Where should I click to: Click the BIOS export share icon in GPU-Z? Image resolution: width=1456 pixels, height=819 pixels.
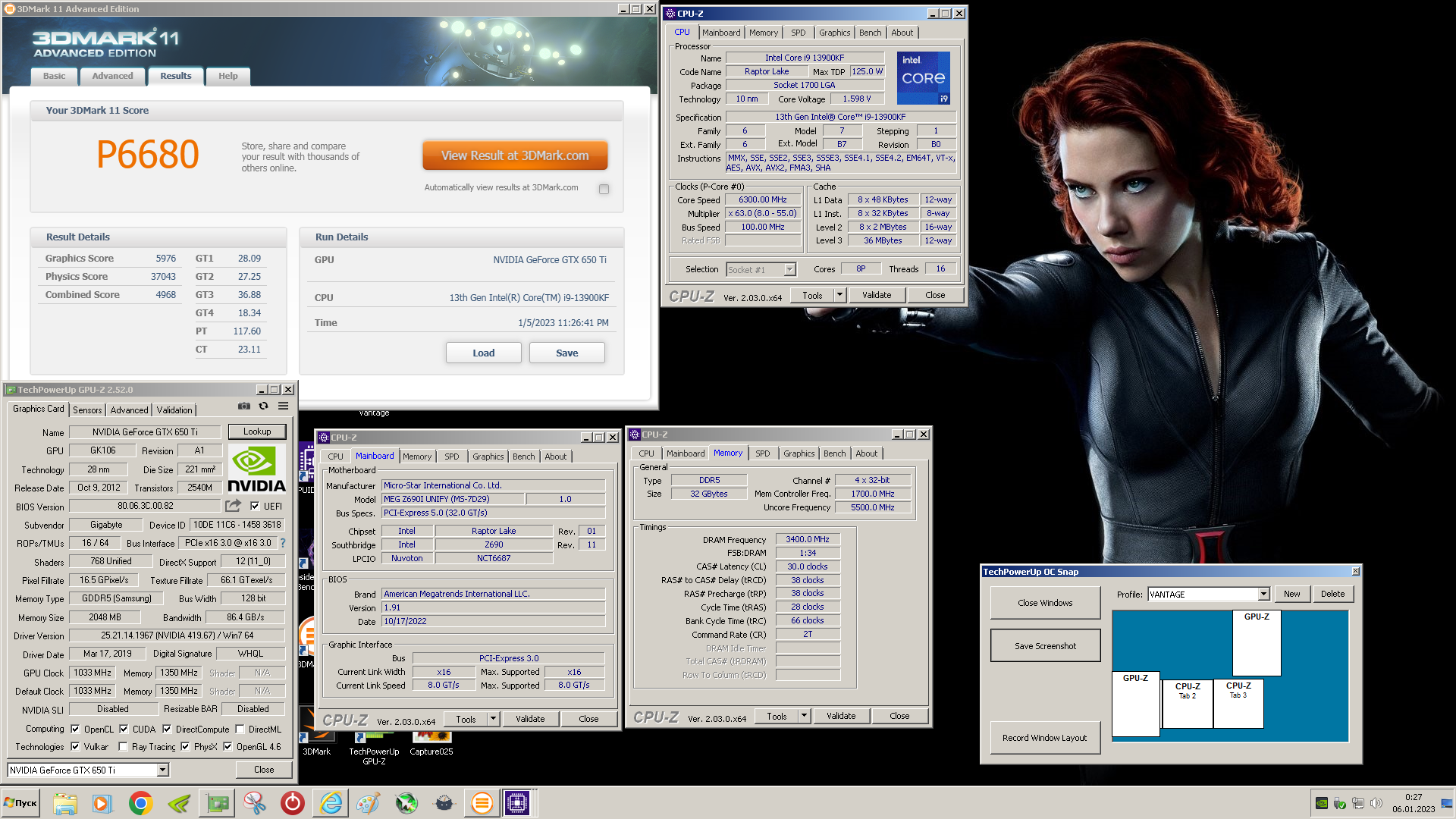pos(233,506)
